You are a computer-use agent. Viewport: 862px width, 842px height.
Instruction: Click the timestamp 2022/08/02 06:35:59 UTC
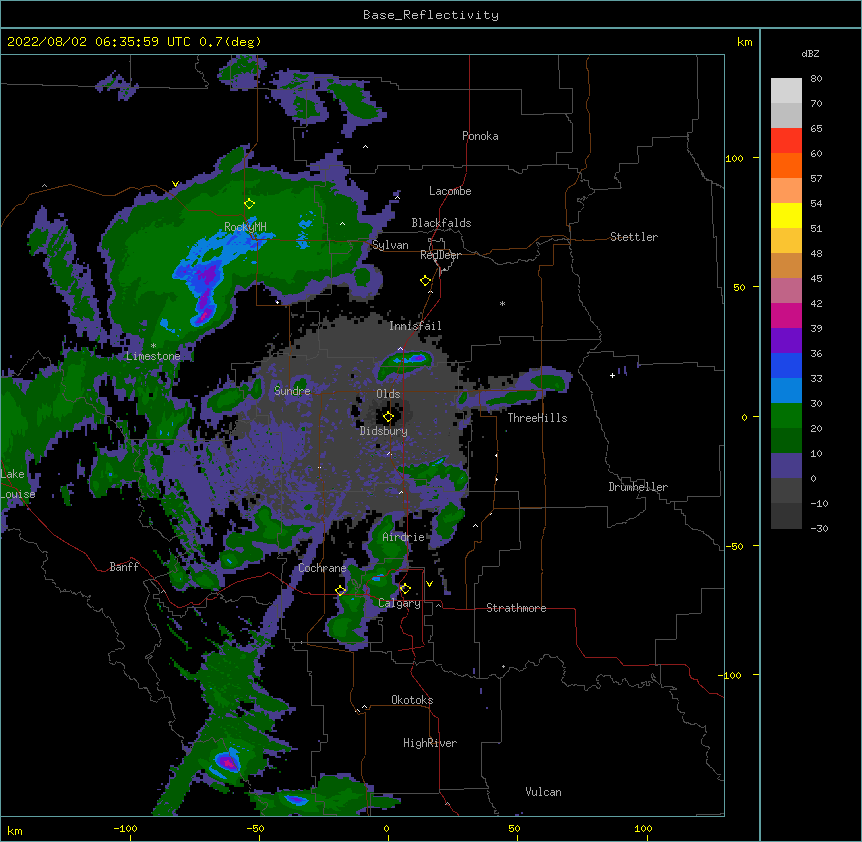(x=98, y=42)
